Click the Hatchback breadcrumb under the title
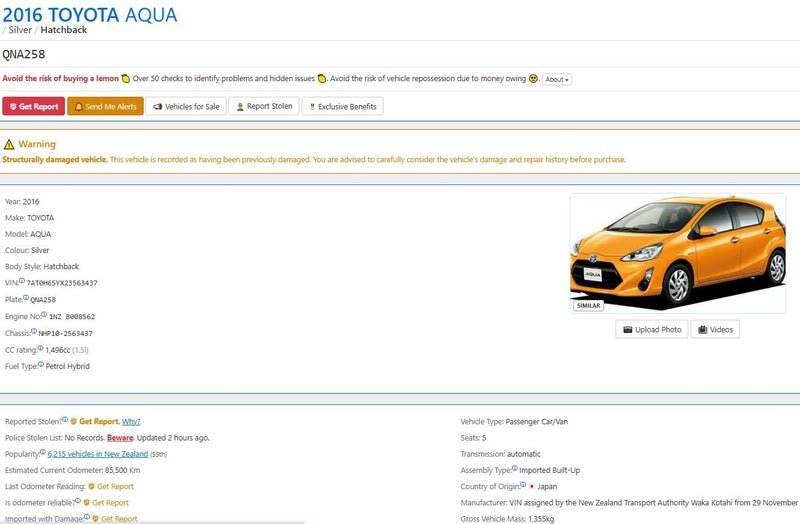800x524 pixels. [64, 30]
